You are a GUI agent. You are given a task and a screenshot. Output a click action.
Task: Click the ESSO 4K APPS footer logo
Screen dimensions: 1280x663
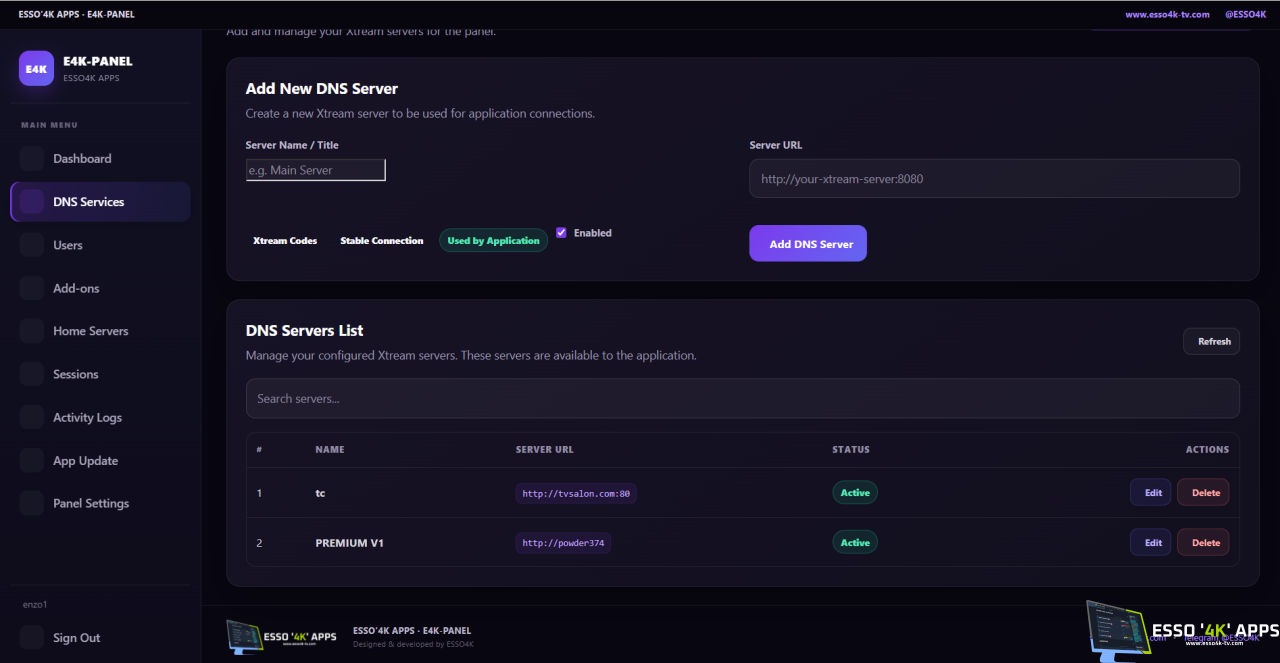pyautogui.click(x=282, y=636)
